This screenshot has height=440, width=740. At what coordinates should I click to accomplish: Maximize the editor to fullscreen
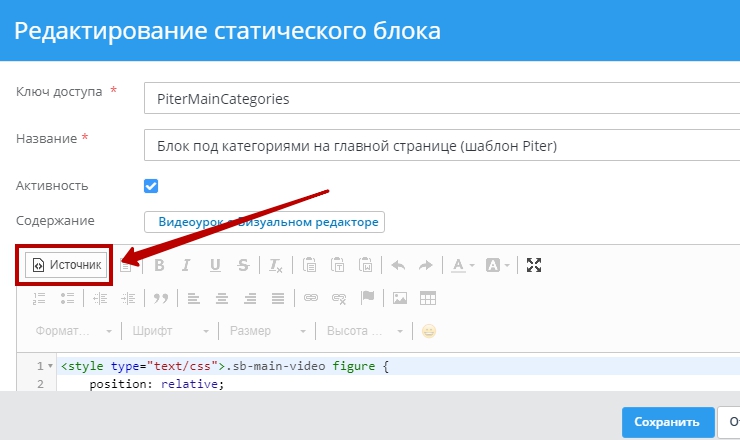(534, 265)
